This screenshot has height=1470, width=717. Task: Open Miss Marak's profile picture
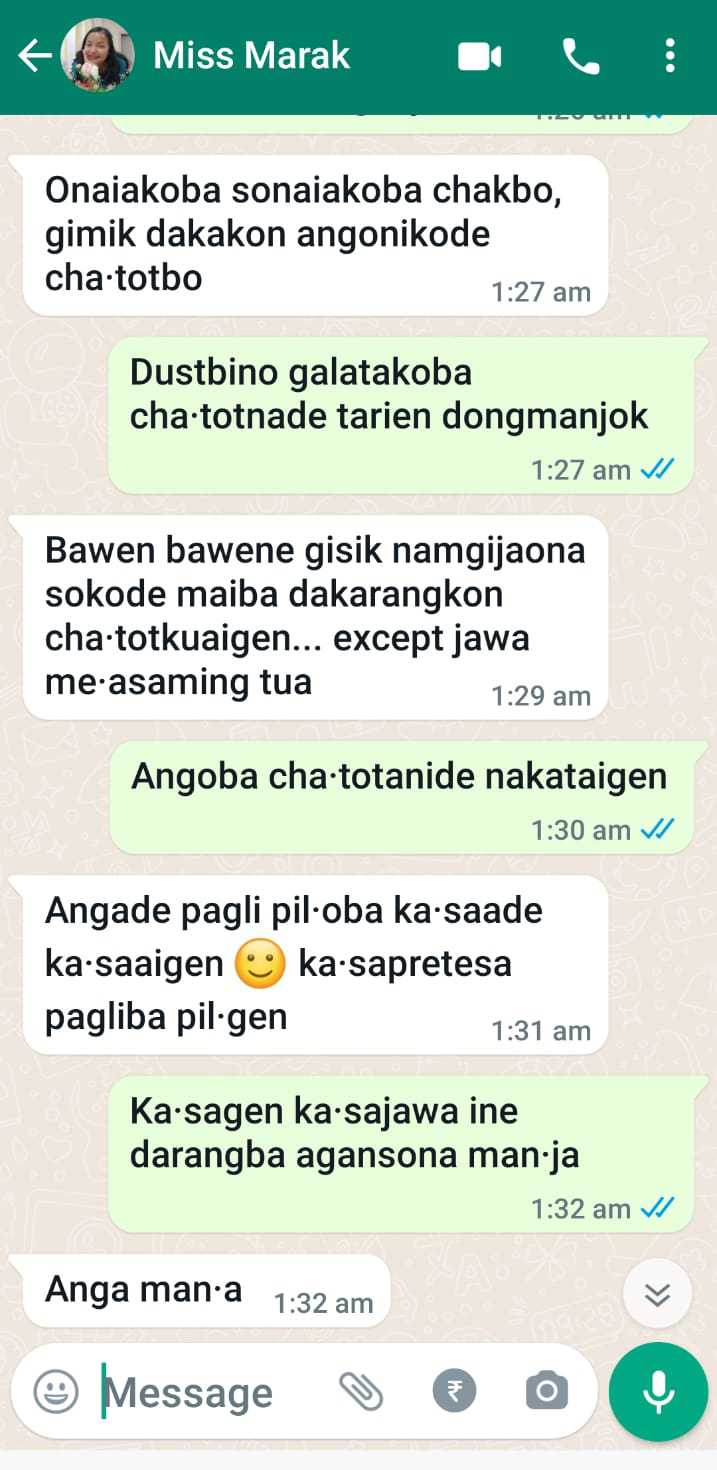point(97,56)
